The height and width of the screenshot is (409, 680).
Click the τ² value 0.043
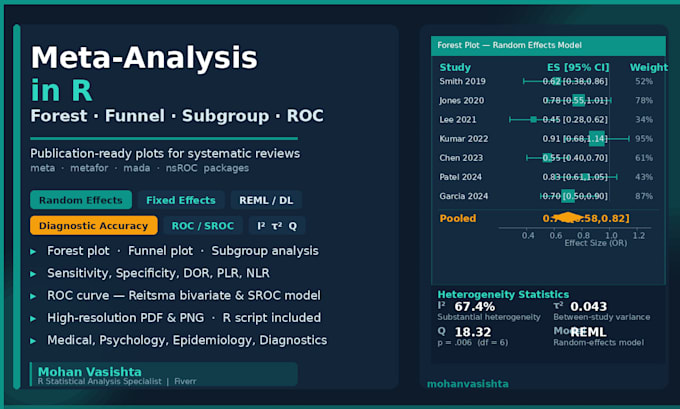[x=588, y=307]
